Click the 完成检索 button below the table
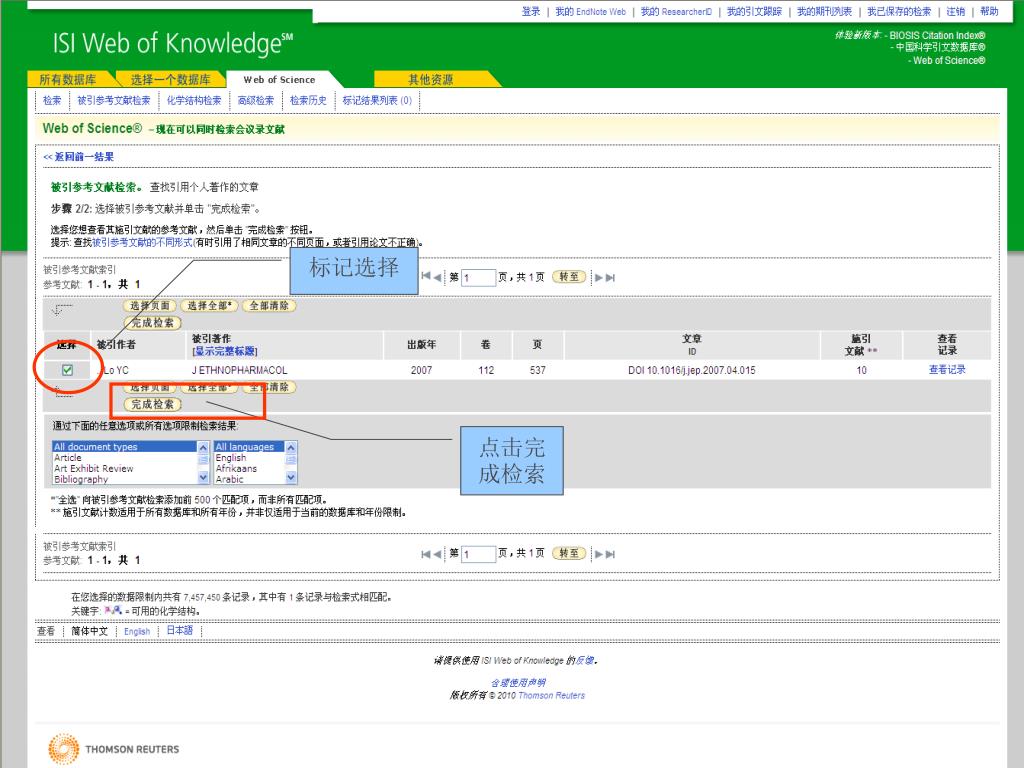The width and height of the screenshot is (1024, 768). pyautogui.click(x=153, y=404)
